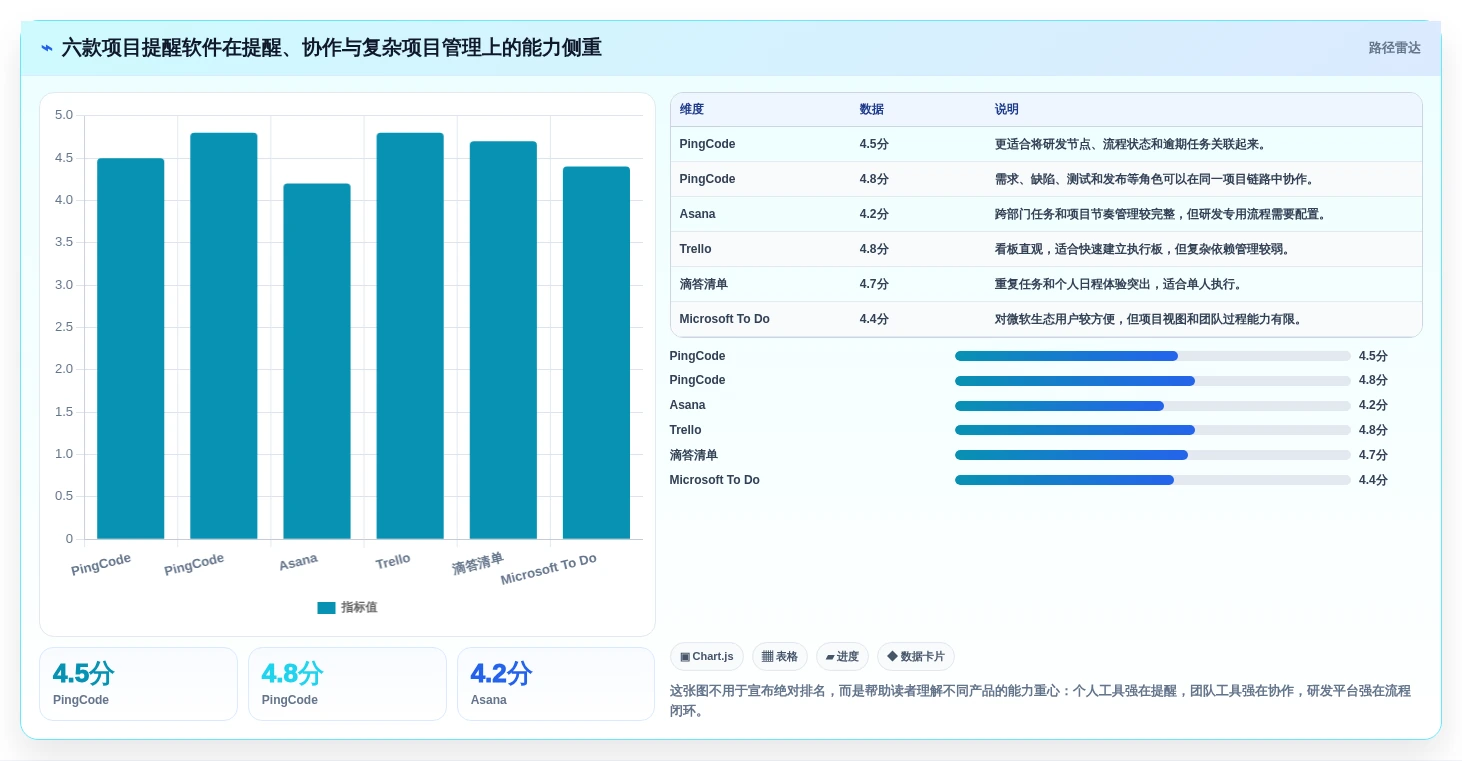Click the PingCode chart bar reaching 4.5
This screenshot has width=1462, height=761.
pyautogui.click(x=131, y=349)
